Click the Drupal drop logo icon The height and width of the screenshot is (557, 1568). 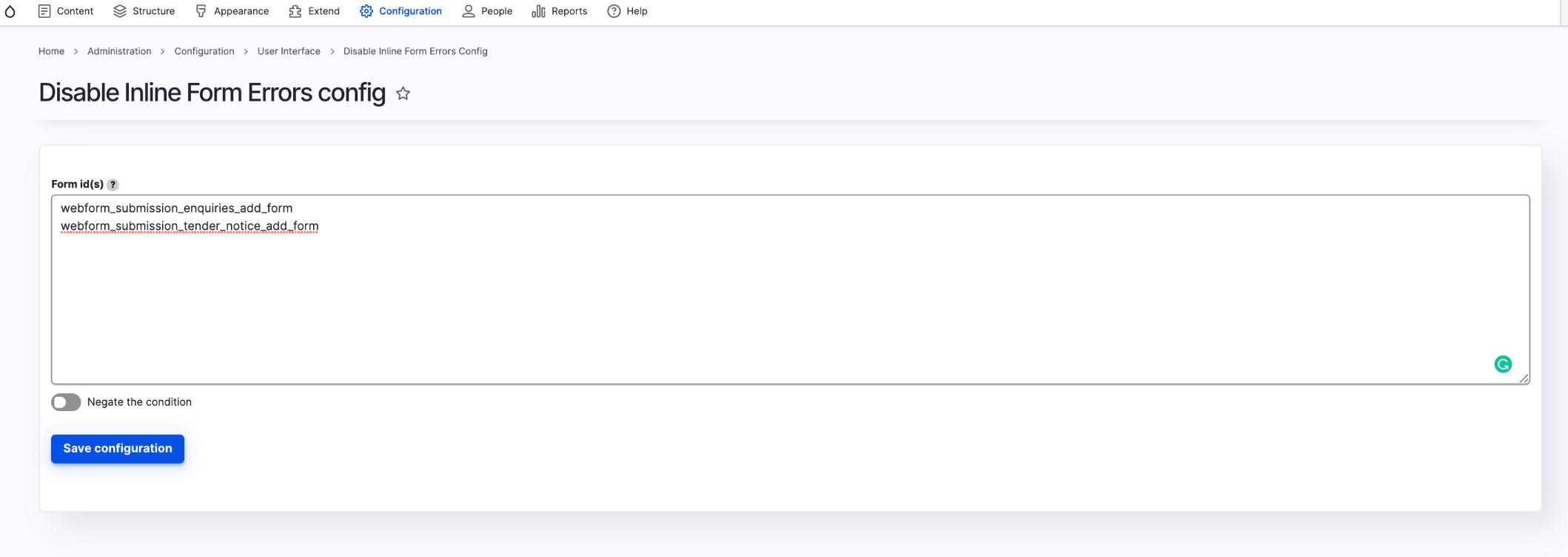coord(10,11)
